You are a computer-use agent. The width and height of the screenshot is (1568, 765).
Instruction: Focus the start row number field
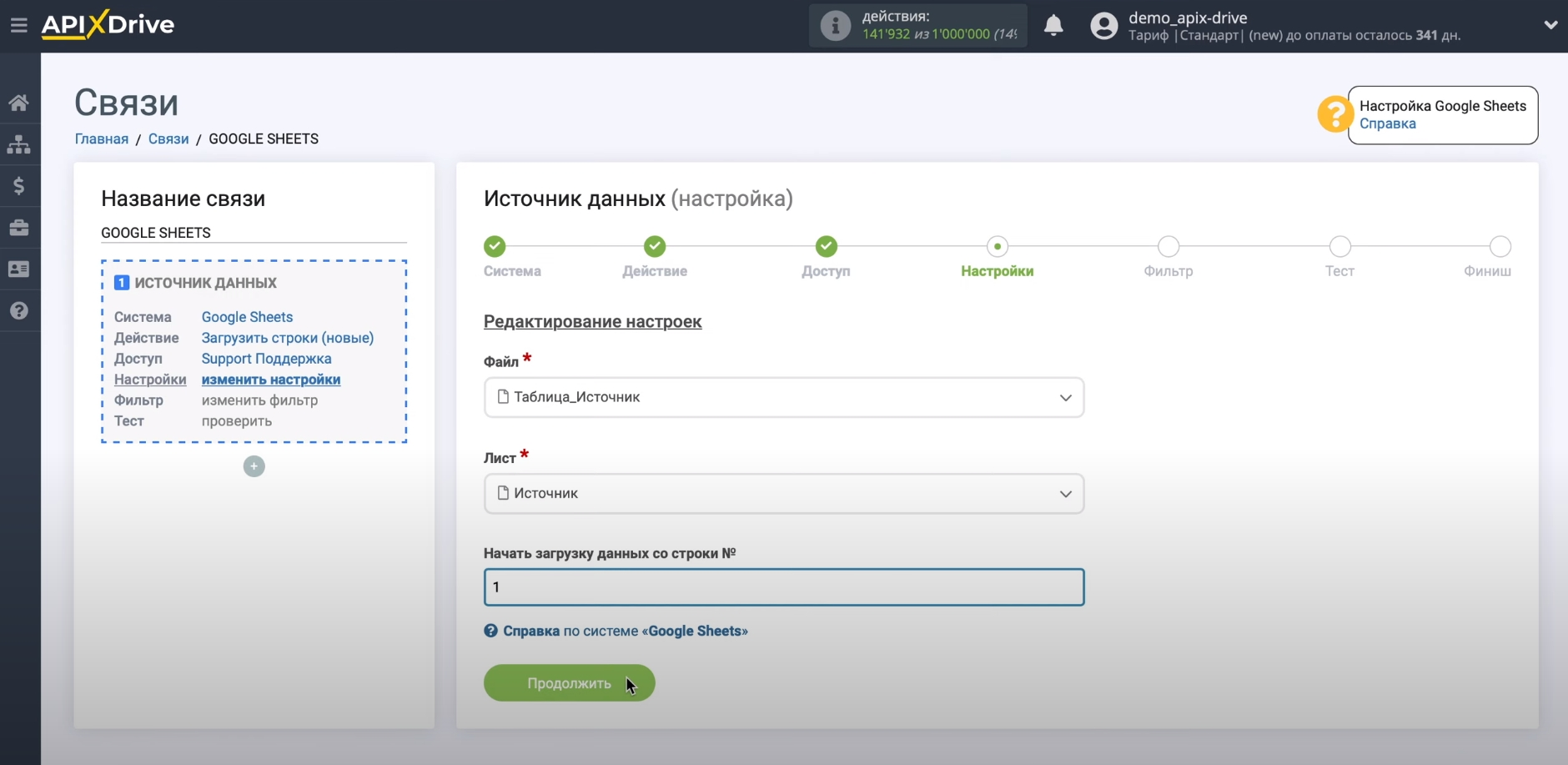click(x=784, y=587)
